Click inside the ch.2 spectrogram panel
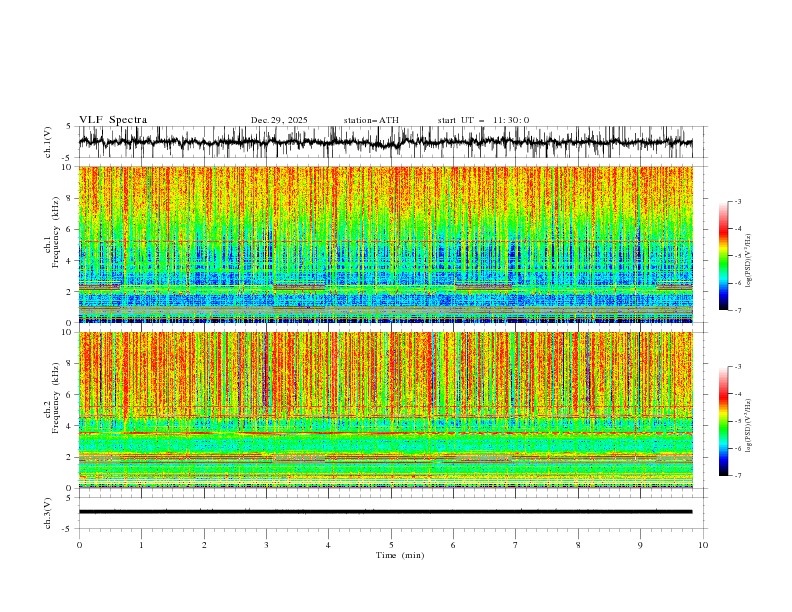Viewport: 792px width, 612px height. 385,410
